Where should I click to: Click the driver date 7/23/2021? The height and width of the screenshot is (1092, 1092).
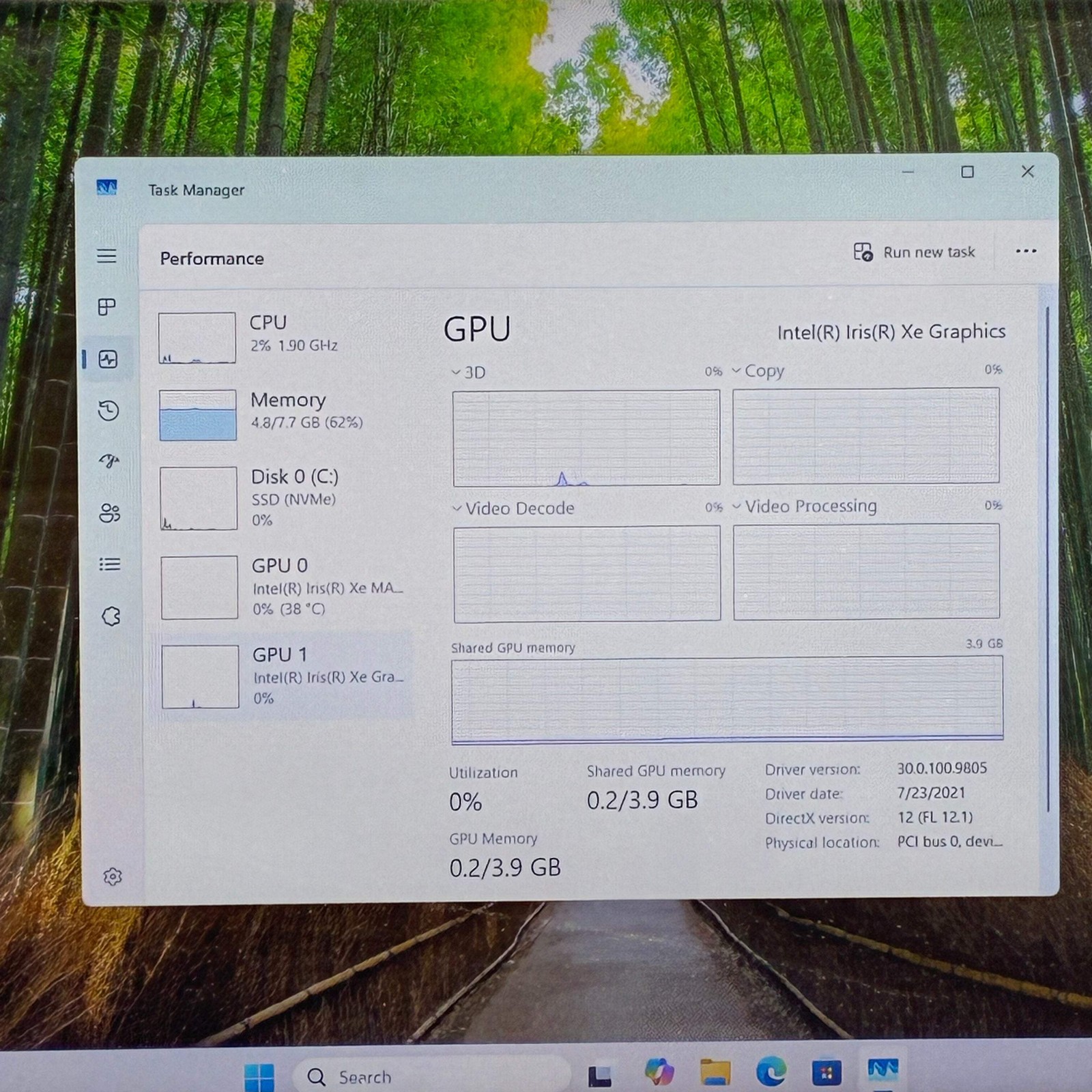[931, 793]
